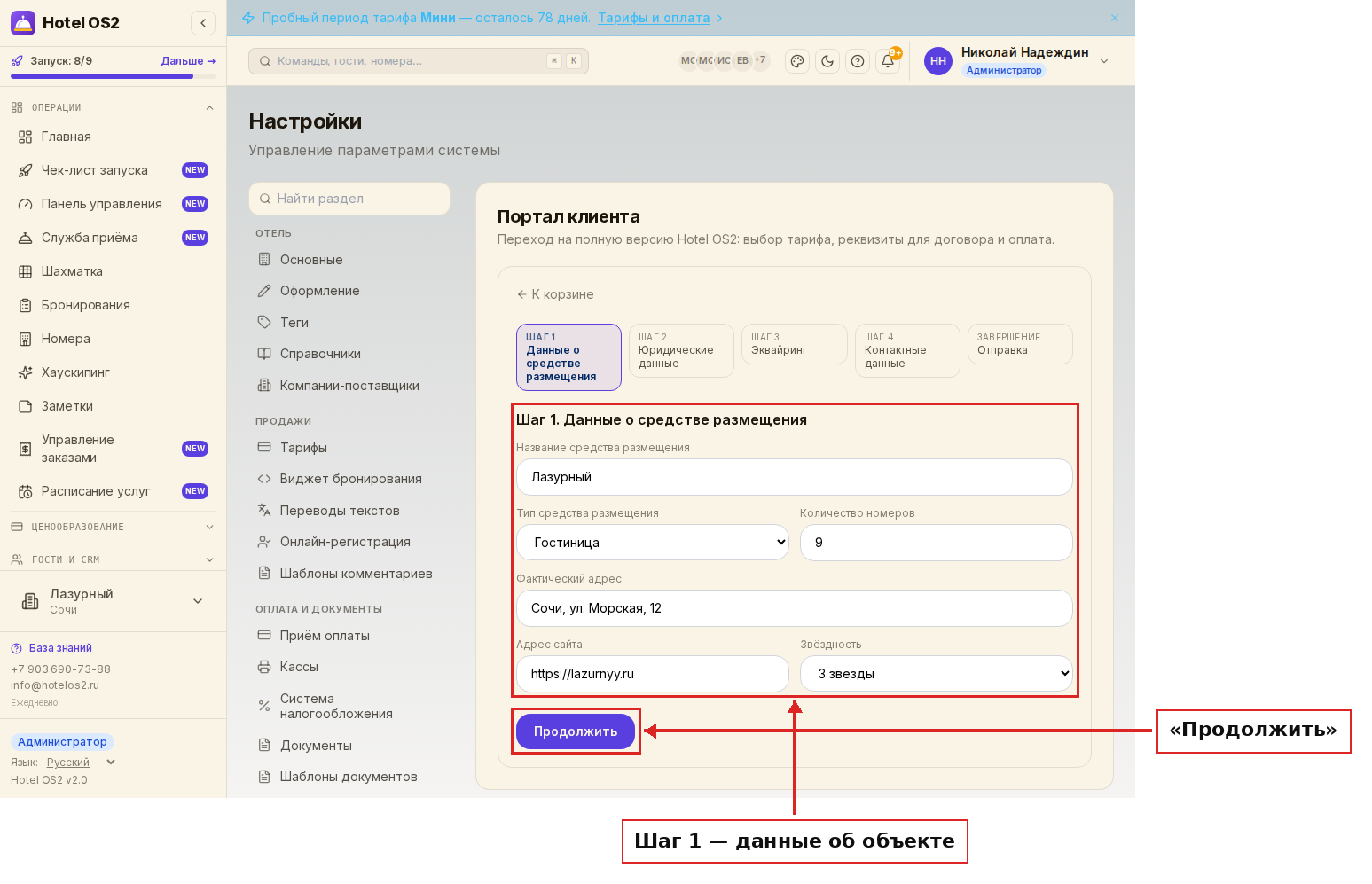This screenshot has height=884, width=1372.
Task: Click the Продолжить button
Action: [x=576, y=731]
